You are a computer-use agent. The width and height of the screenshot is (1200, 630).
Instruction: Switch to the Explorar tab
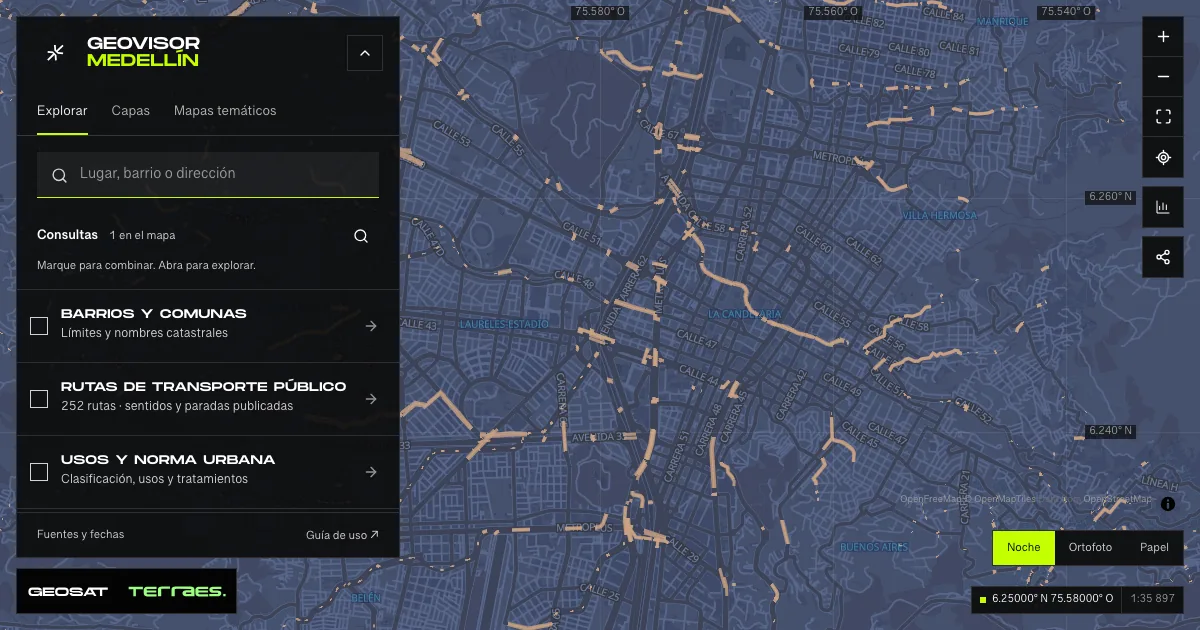62,111
